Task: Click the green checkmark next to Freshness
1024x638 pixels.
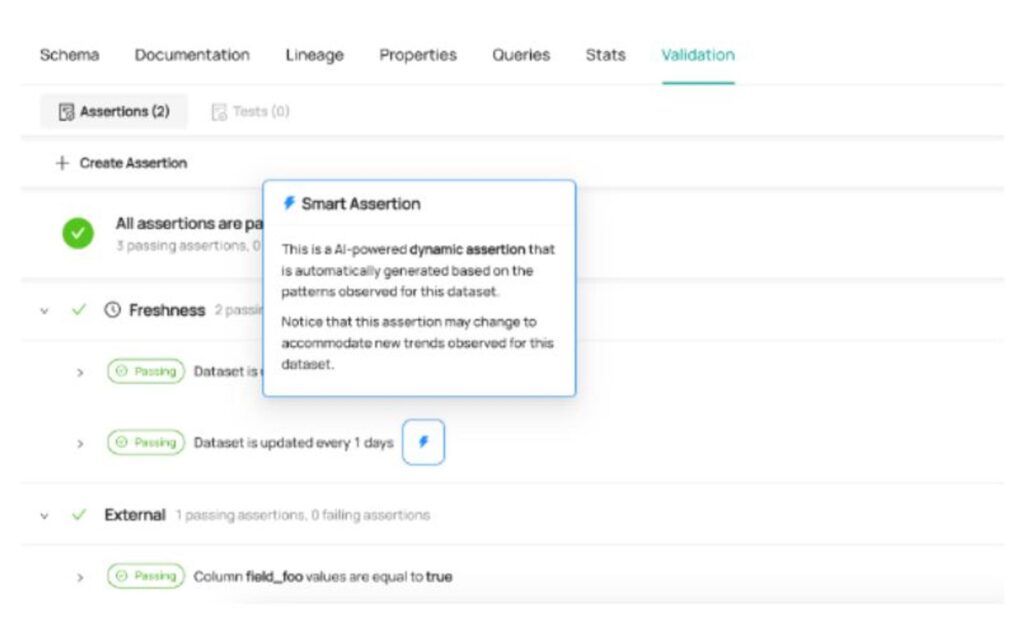Action: coord(79,310)
